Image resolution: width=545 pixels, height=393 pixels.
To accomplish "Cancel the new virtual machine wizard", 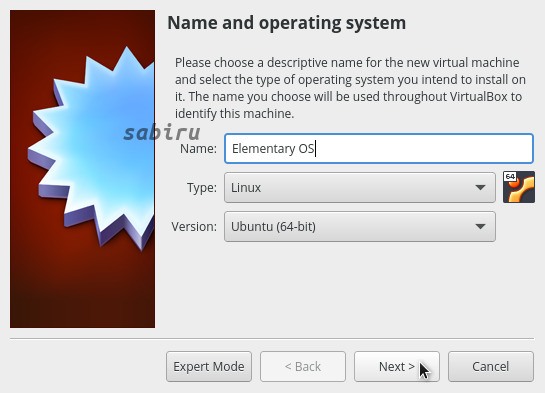I will (491, 367).
